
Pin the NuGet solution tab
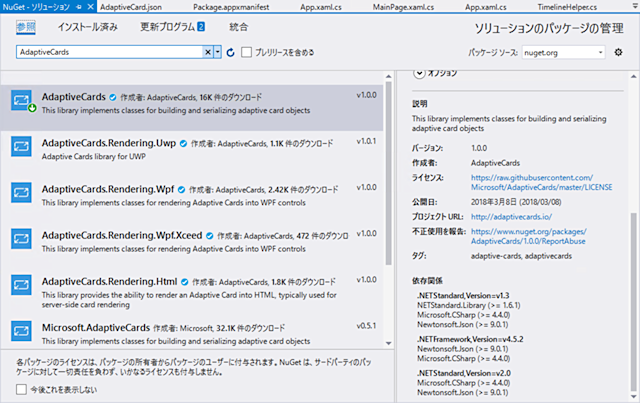point(79,7)
